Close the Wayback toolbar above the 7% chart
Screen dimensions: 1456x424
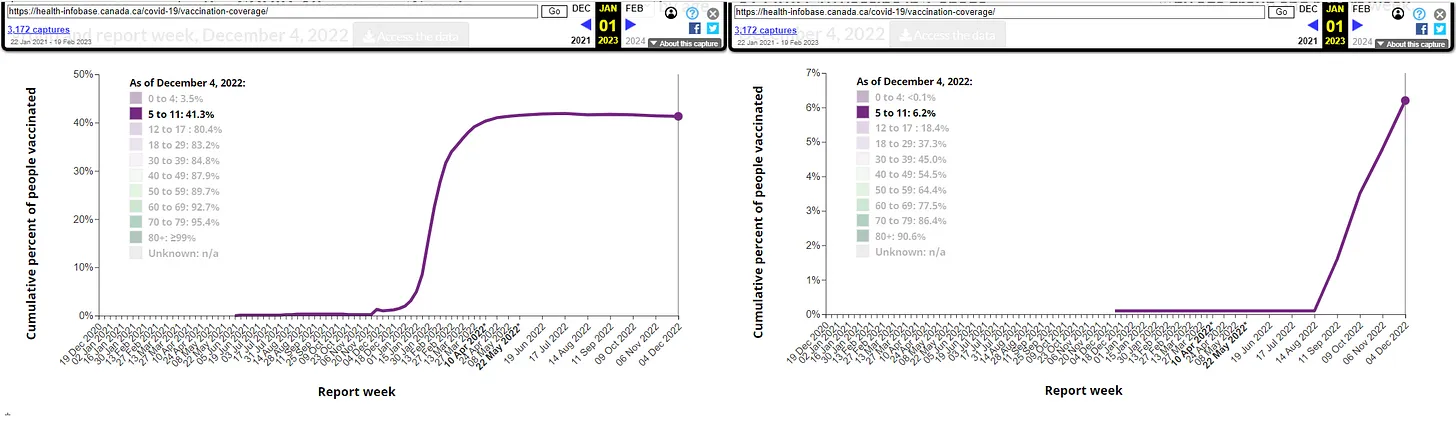1439,13
